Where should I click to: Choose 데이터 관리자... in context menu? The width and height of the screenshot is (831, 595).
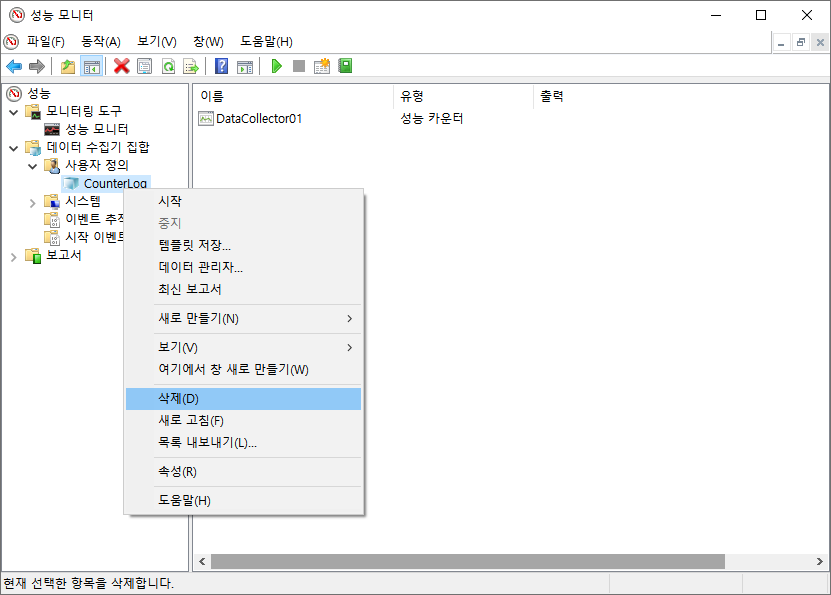pyautogui.click(x=244, y=267)
